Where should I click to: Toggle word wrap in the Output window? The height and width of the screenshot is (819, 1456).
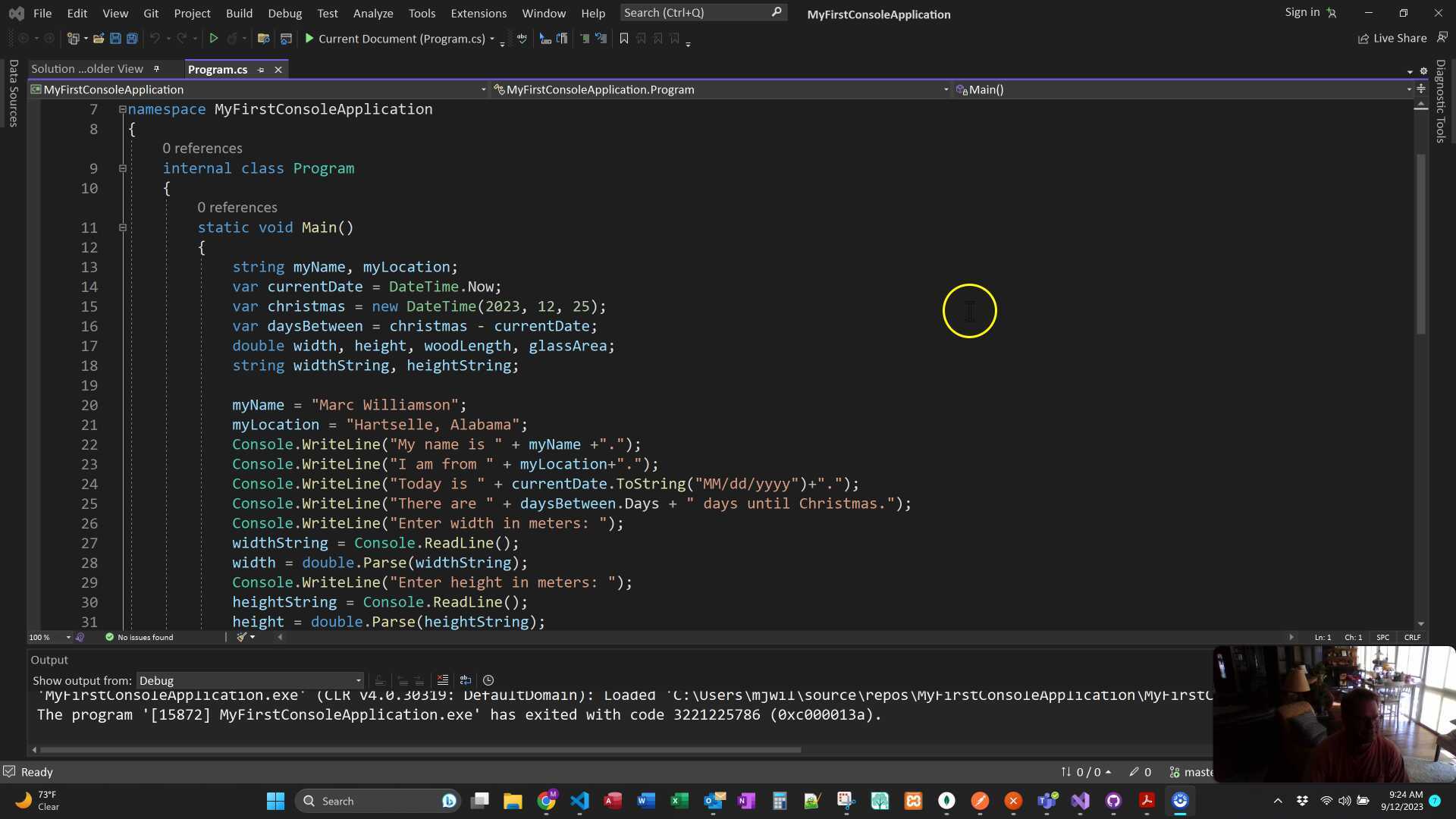[466, 680]
